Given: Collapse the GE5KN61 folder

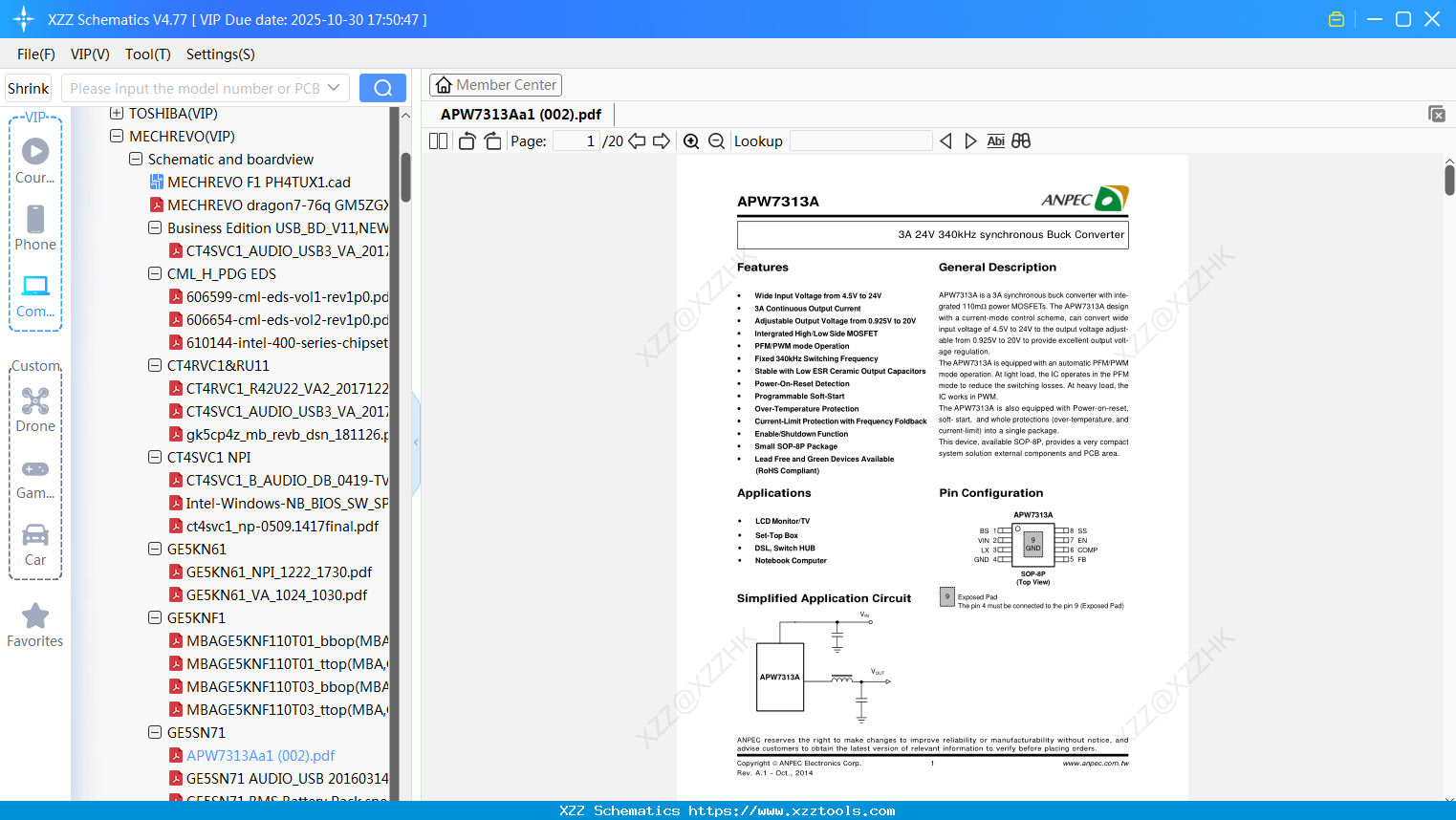Looking at the screenshot, I should click(x=155, y=549).
